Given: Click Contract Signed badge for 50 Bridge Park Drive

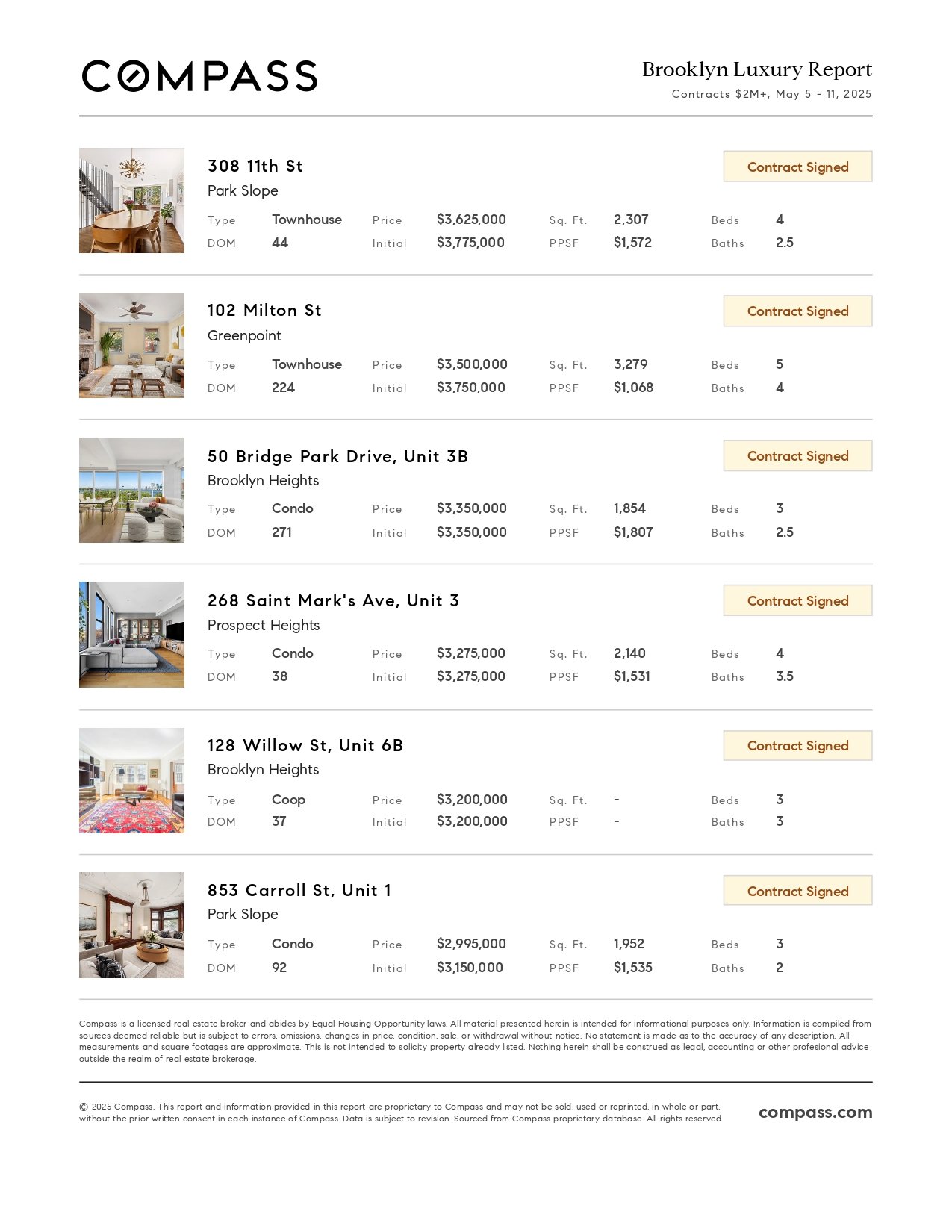Looking at the screenshot, I should [x=797, y=455].
